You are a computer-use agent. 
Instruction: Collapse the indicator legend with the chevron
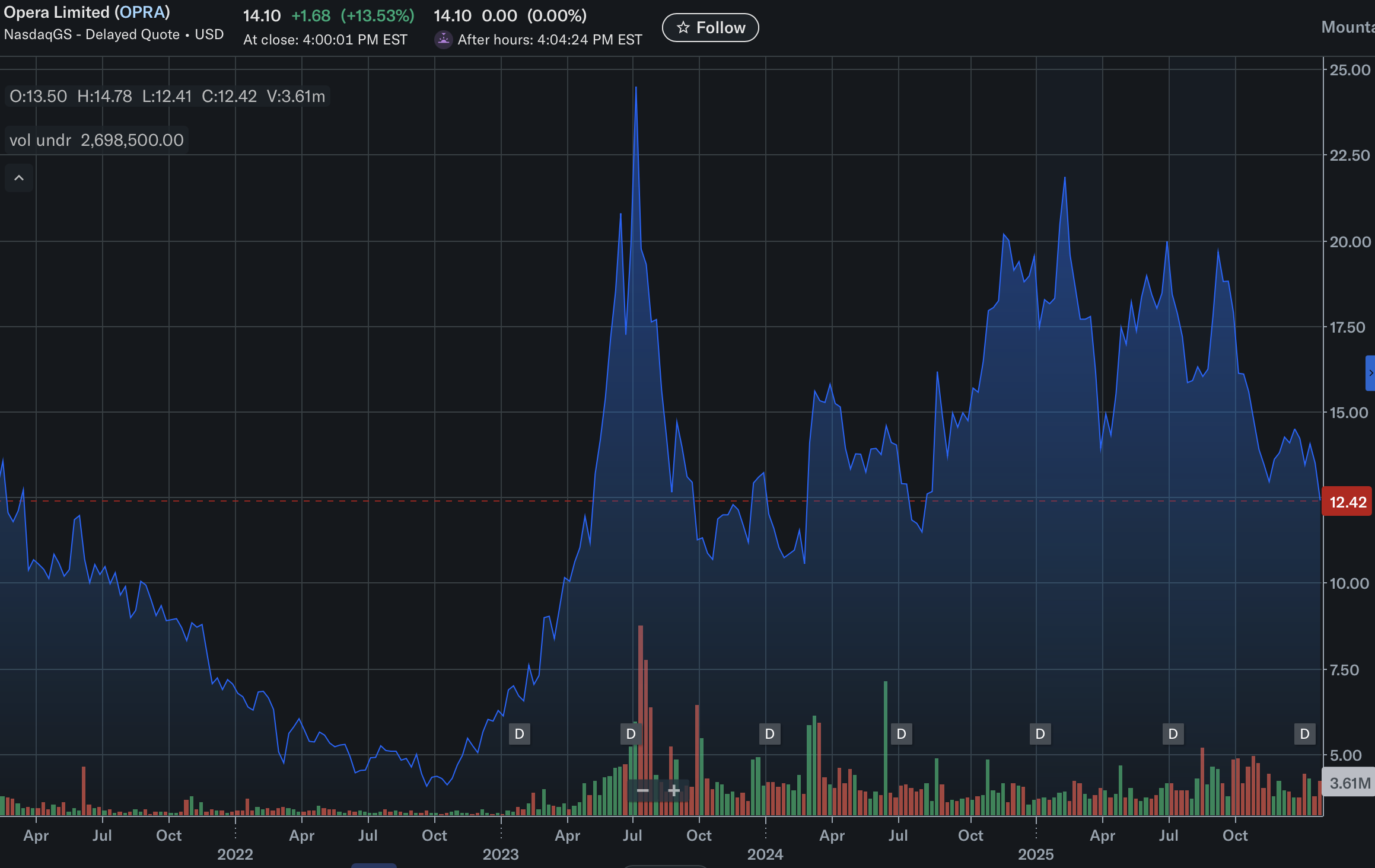pos(19,178)
